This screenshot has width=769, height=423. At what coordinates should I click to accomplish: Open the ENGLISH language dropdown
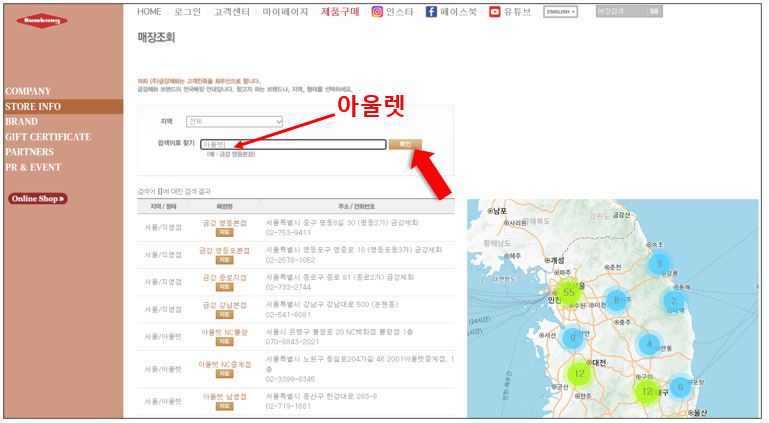pos(561,11)
